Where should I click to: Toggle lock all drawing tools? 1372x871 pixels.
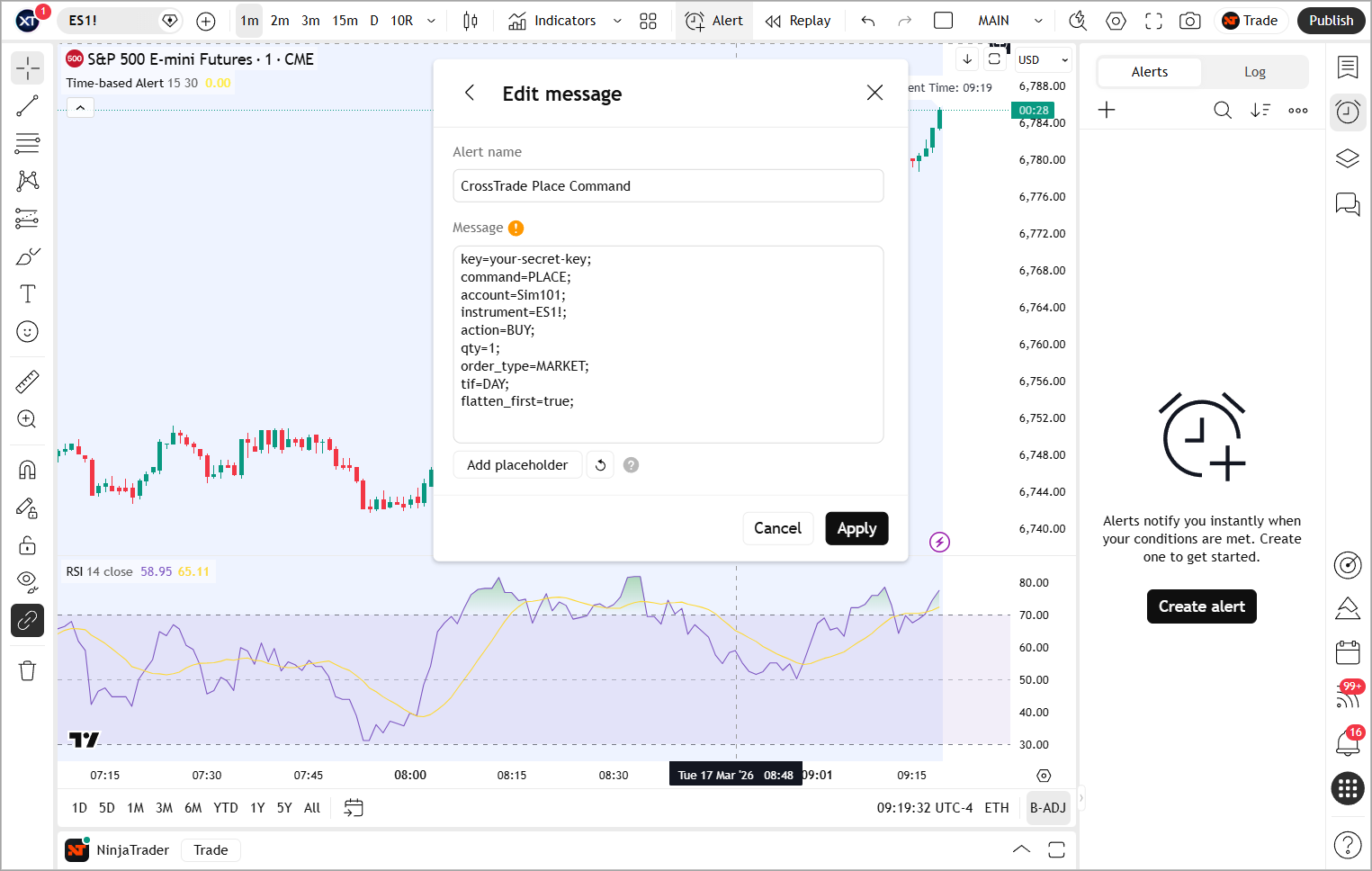click(x=28, y=545)
